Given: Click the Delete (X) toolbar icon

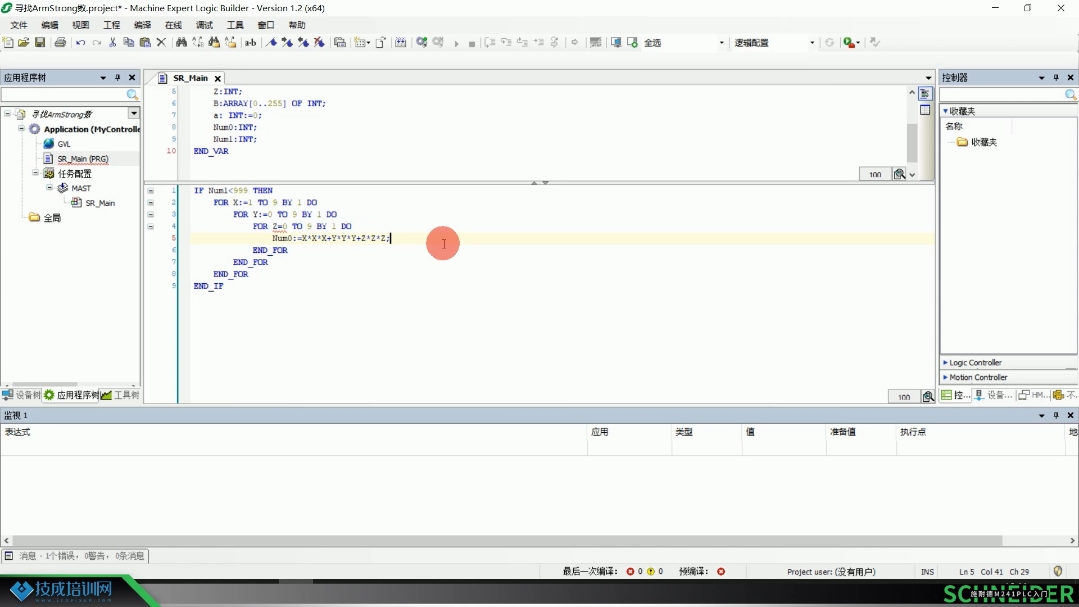Looking at the screenshot, I should click(x=161, y=43).
